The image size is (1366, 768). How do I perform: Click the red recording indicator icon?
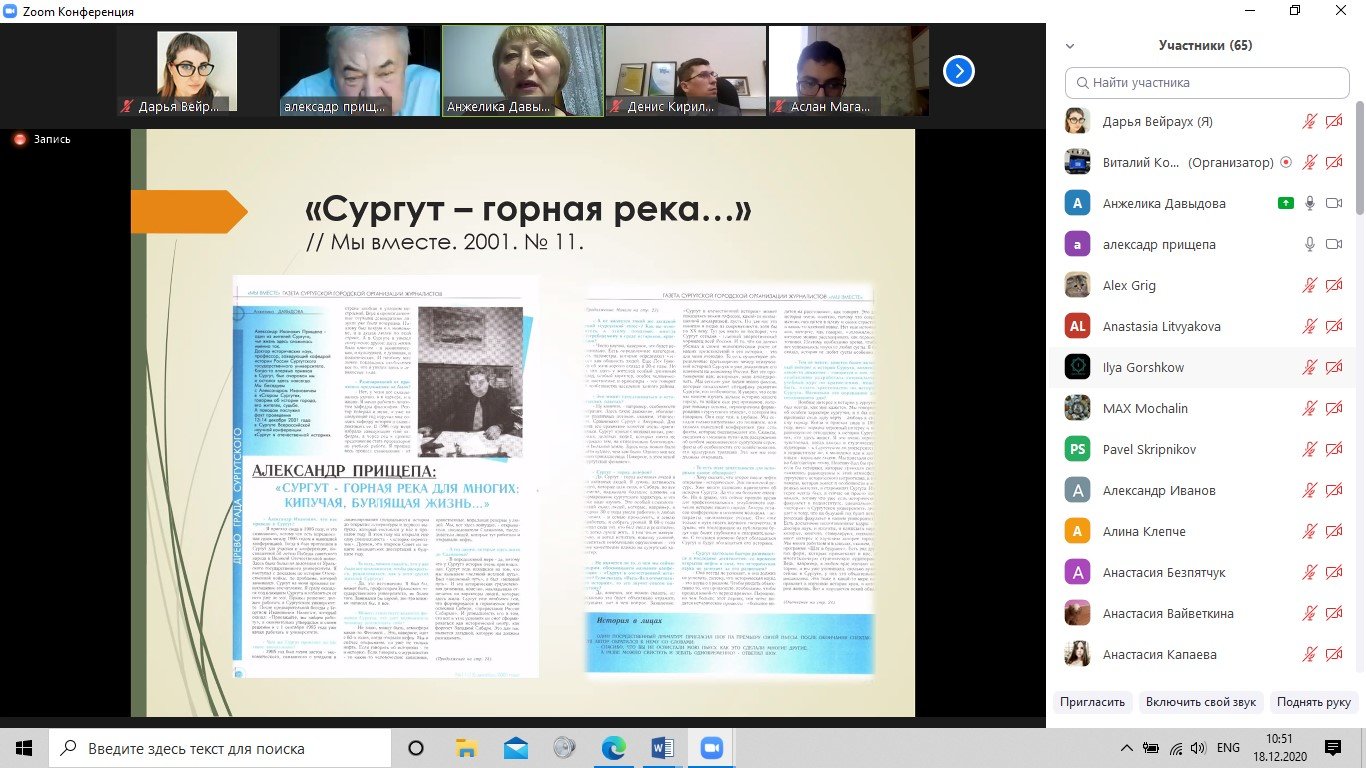[x=17, y=140]
